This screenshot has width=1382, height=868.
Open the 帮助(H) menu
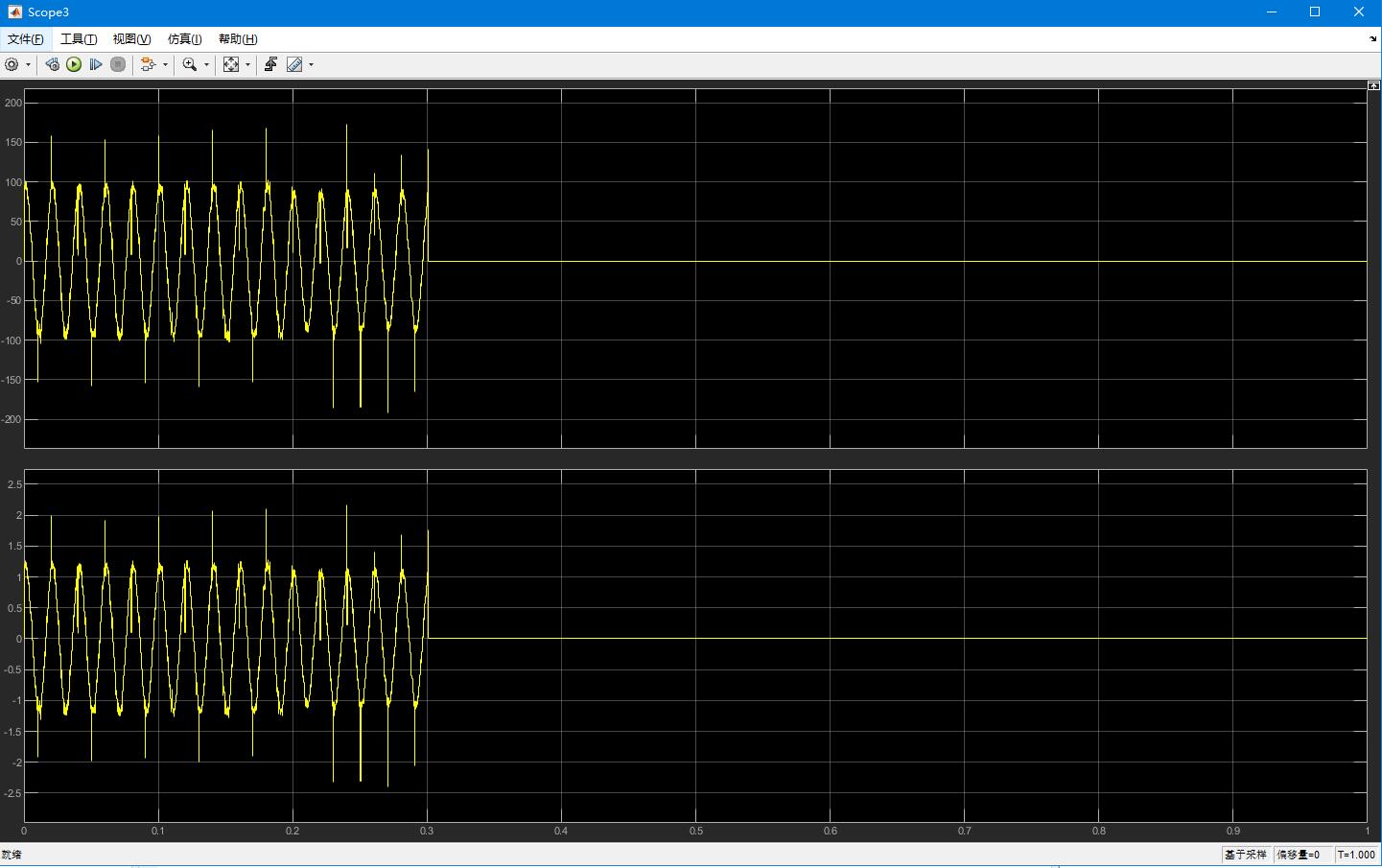(x=238, y=39)
